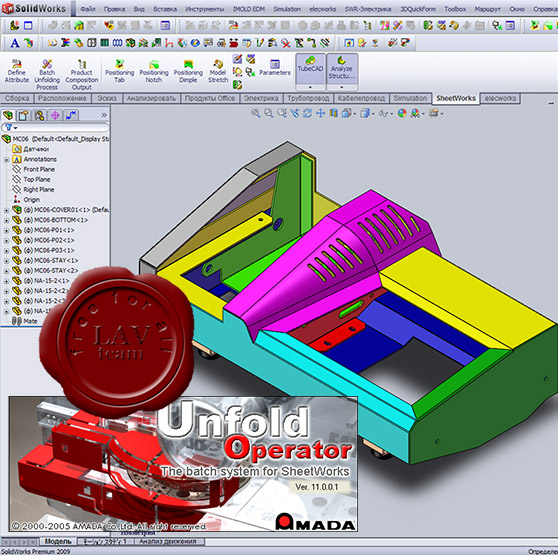Select the Top Plane item
This screenshot has height=555, width=558.
tap(37, 180)
